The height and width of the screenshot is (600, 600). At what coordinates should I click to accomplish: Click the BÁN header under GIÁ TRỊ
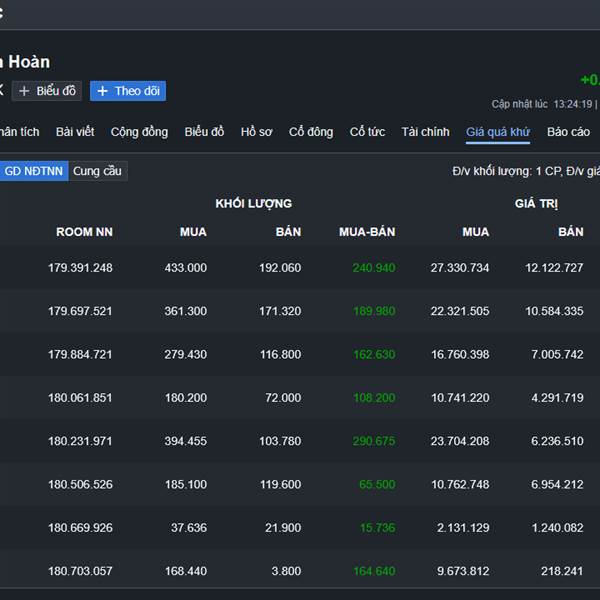[x=570, y=232]
